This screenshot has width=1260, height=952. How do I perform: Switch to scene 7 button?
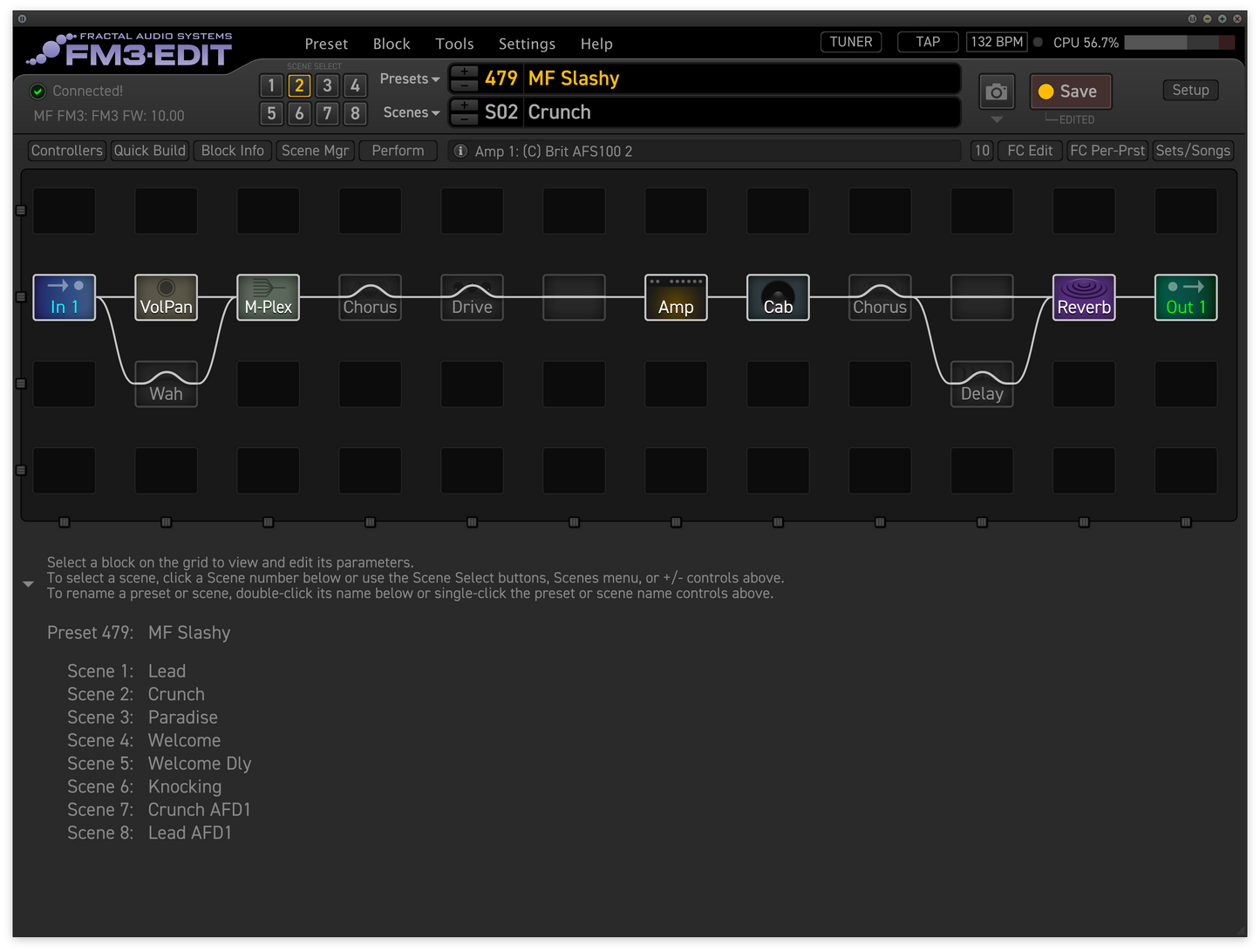pyautogui.click(x=327, y=113)
